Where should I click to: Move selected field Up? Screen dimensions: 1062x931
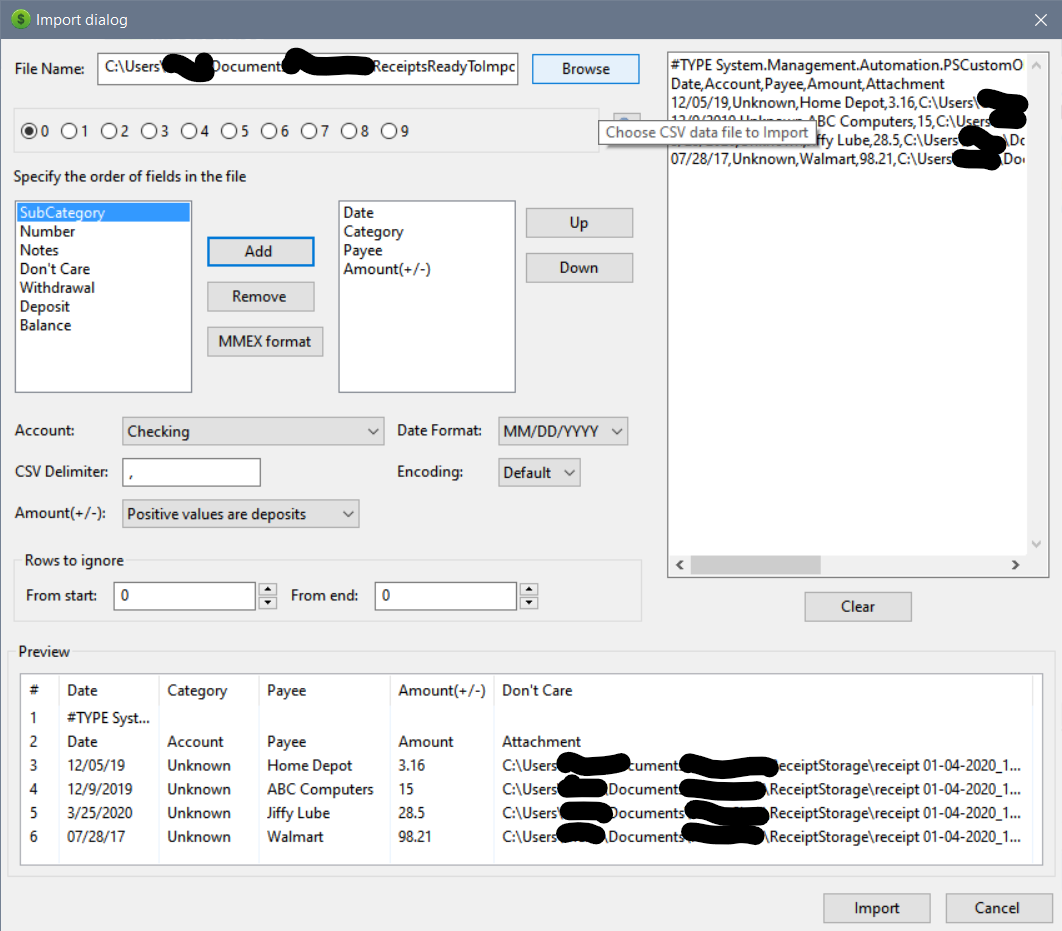click(579, 223)
